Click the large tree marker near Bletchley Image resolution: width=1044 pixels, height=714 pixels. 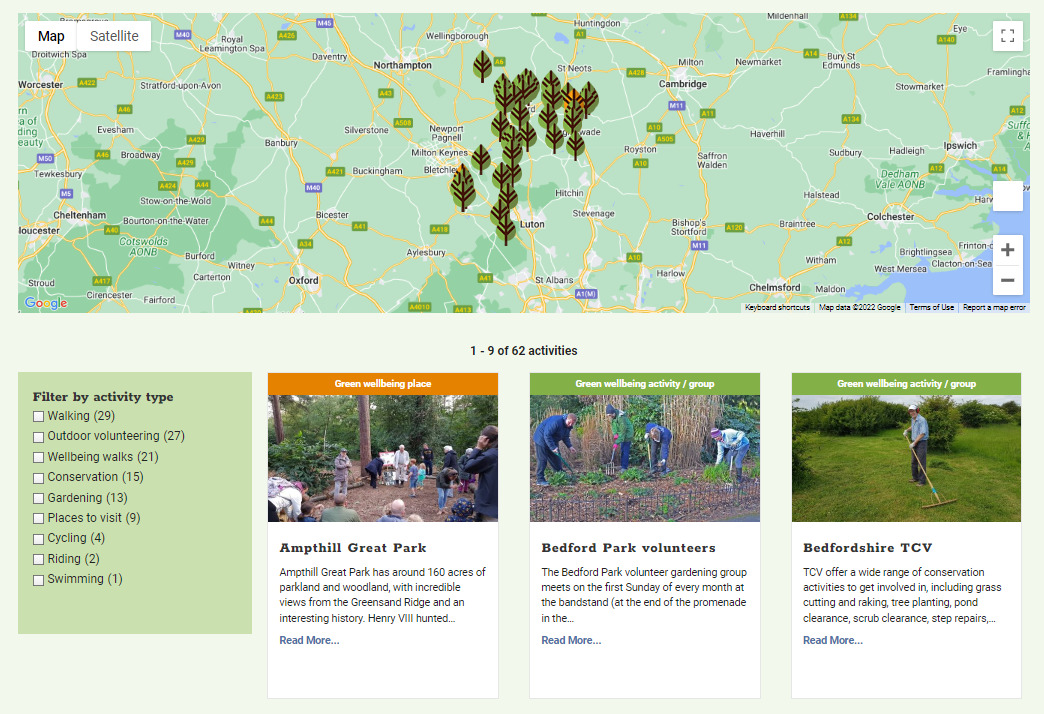[463, 188]
